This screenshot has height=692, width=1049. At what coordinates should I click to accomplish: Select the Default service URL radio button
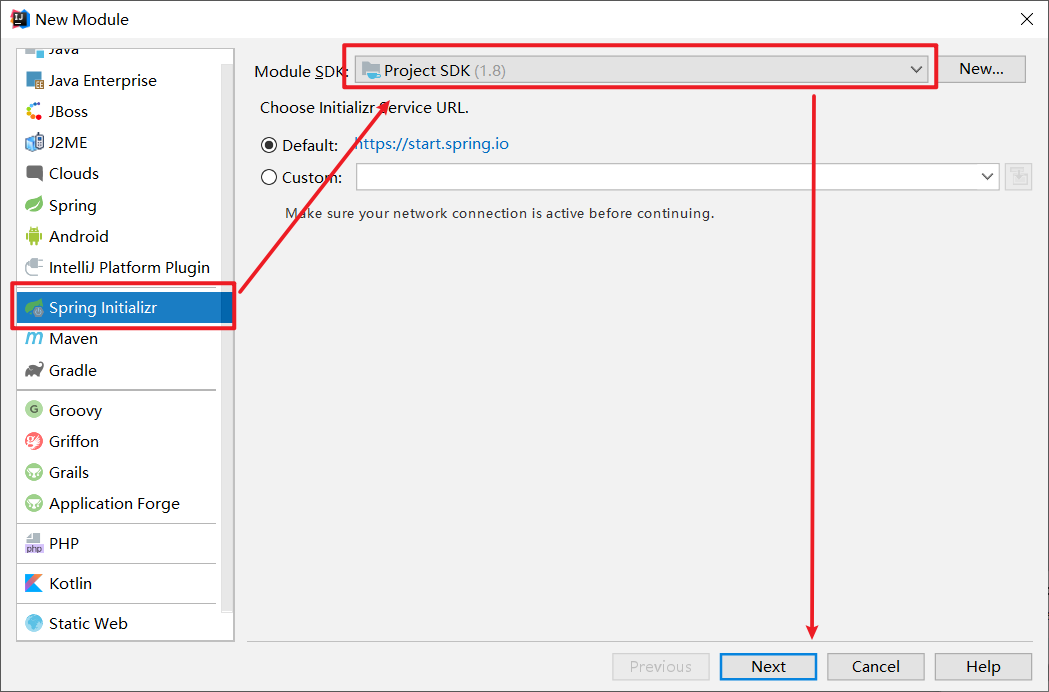click(x=269, y=145)
